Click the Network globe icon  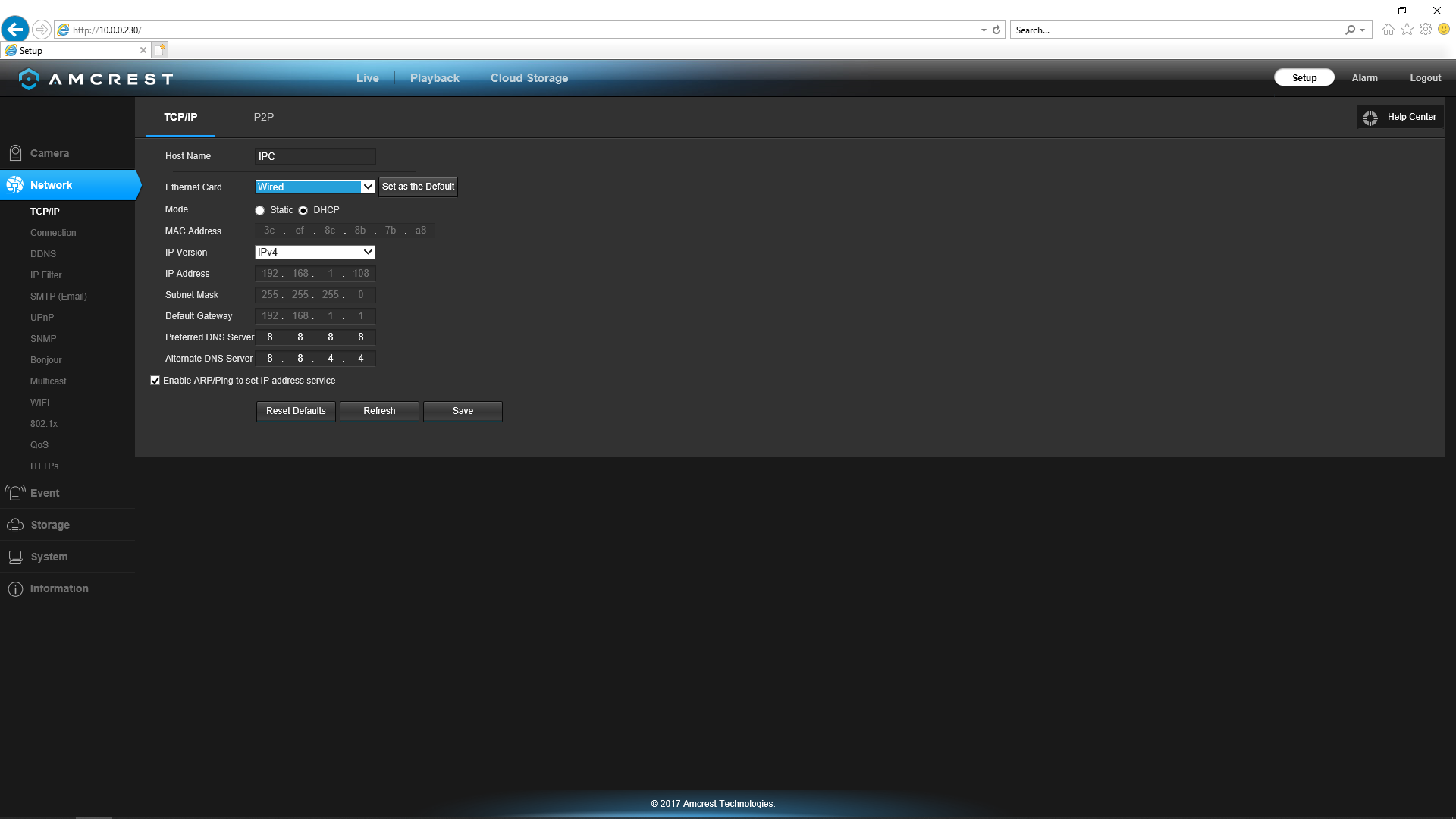[x=14, y=185]
